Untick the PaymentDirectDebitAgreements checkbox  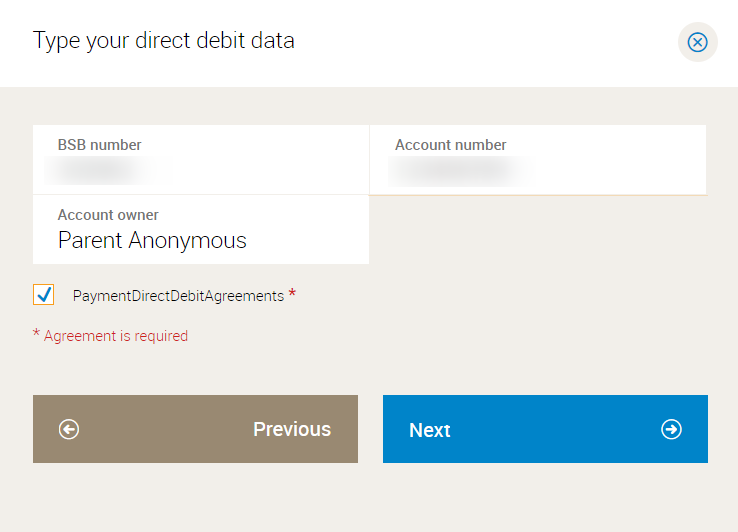coord(44,295)
